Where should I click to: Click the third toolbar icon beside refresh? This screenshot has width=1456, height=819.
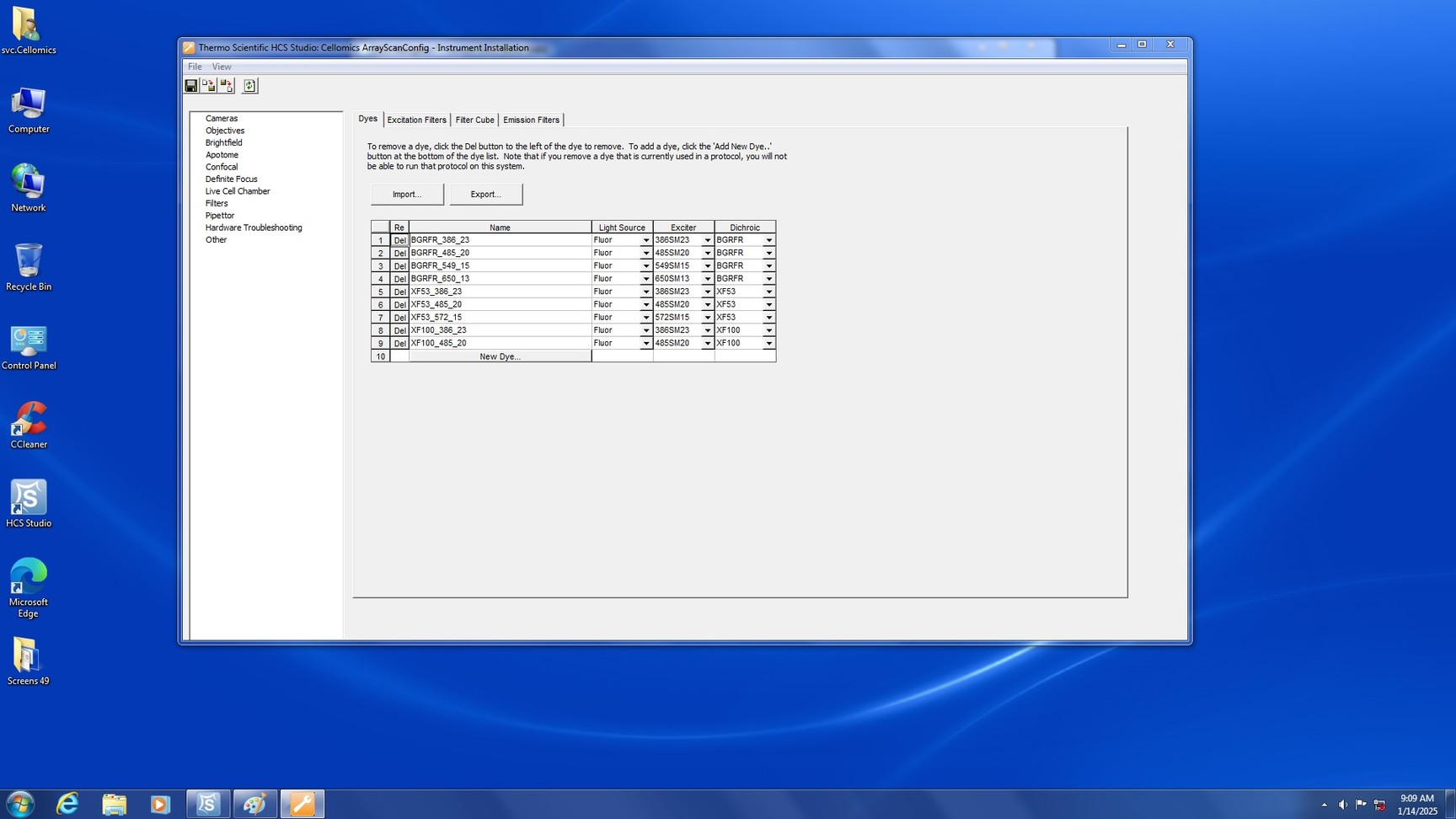(227, 86)
